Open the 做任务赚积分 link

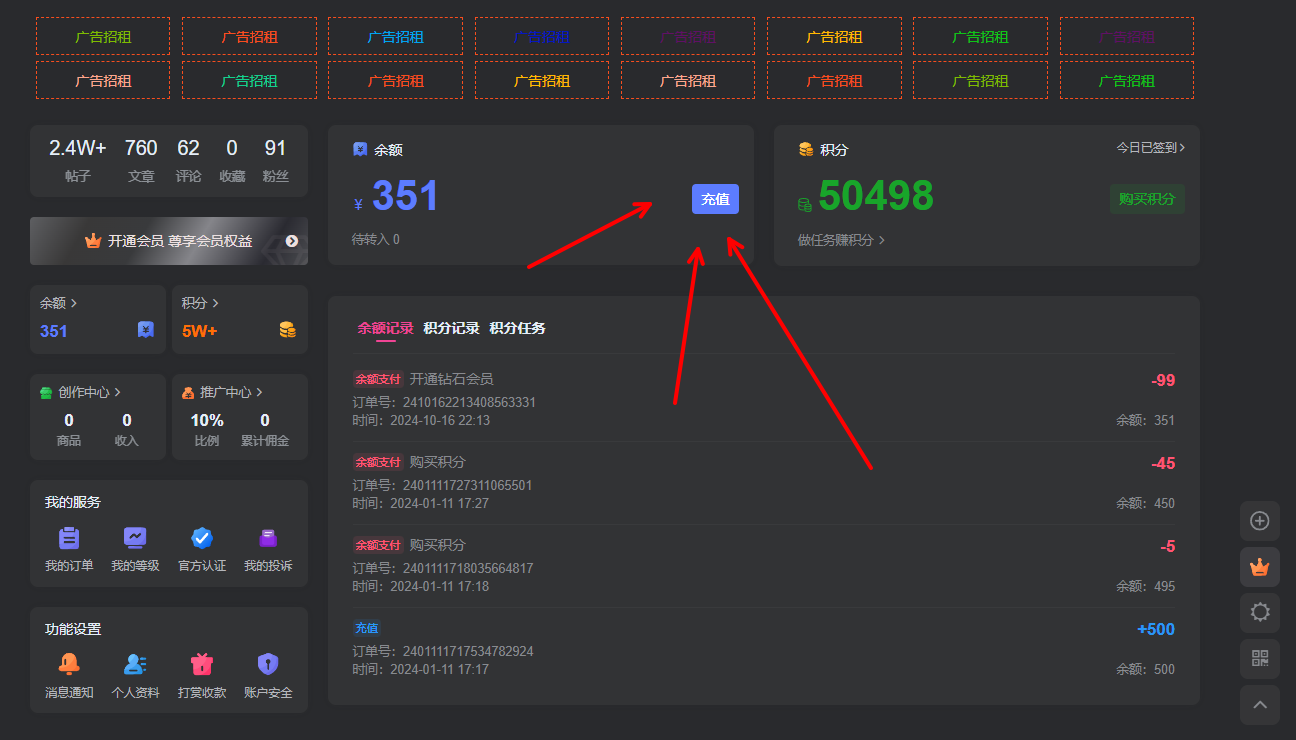pos(841,240)
